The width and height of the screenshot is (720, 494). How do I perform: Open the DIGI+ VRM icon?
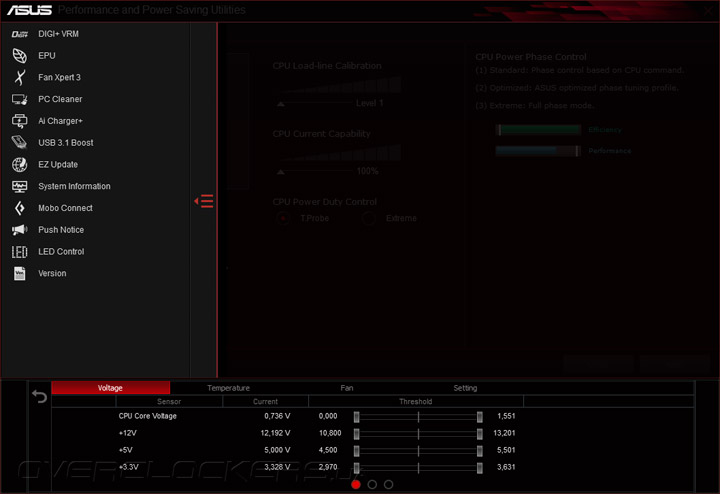(x=19, y=34)
